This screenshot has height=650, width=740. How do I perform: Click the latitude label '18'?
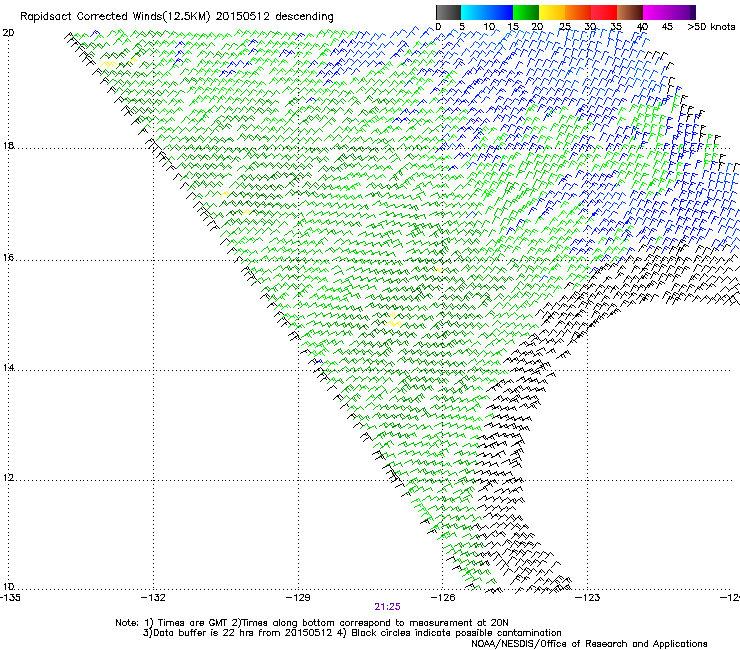pyautogui.click(x=8, y=145)
